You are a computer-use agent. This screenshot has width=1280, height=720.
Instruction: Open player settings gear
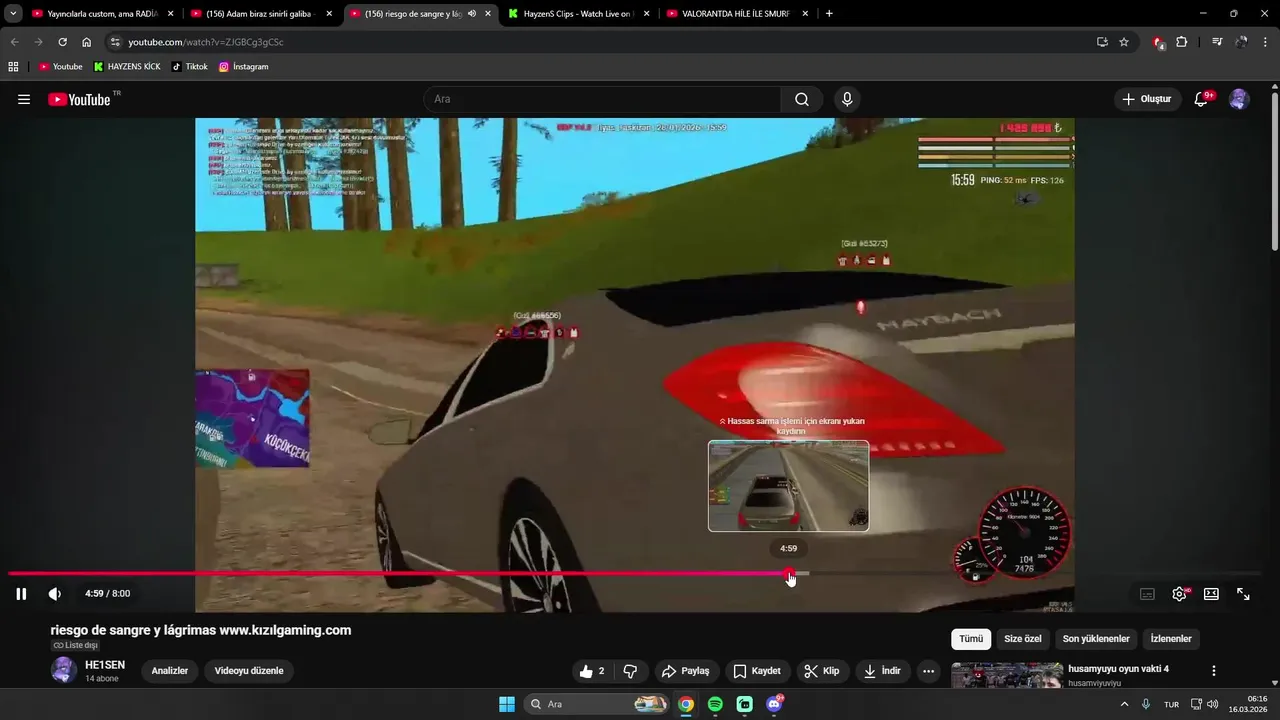[x=1180, y=594]
